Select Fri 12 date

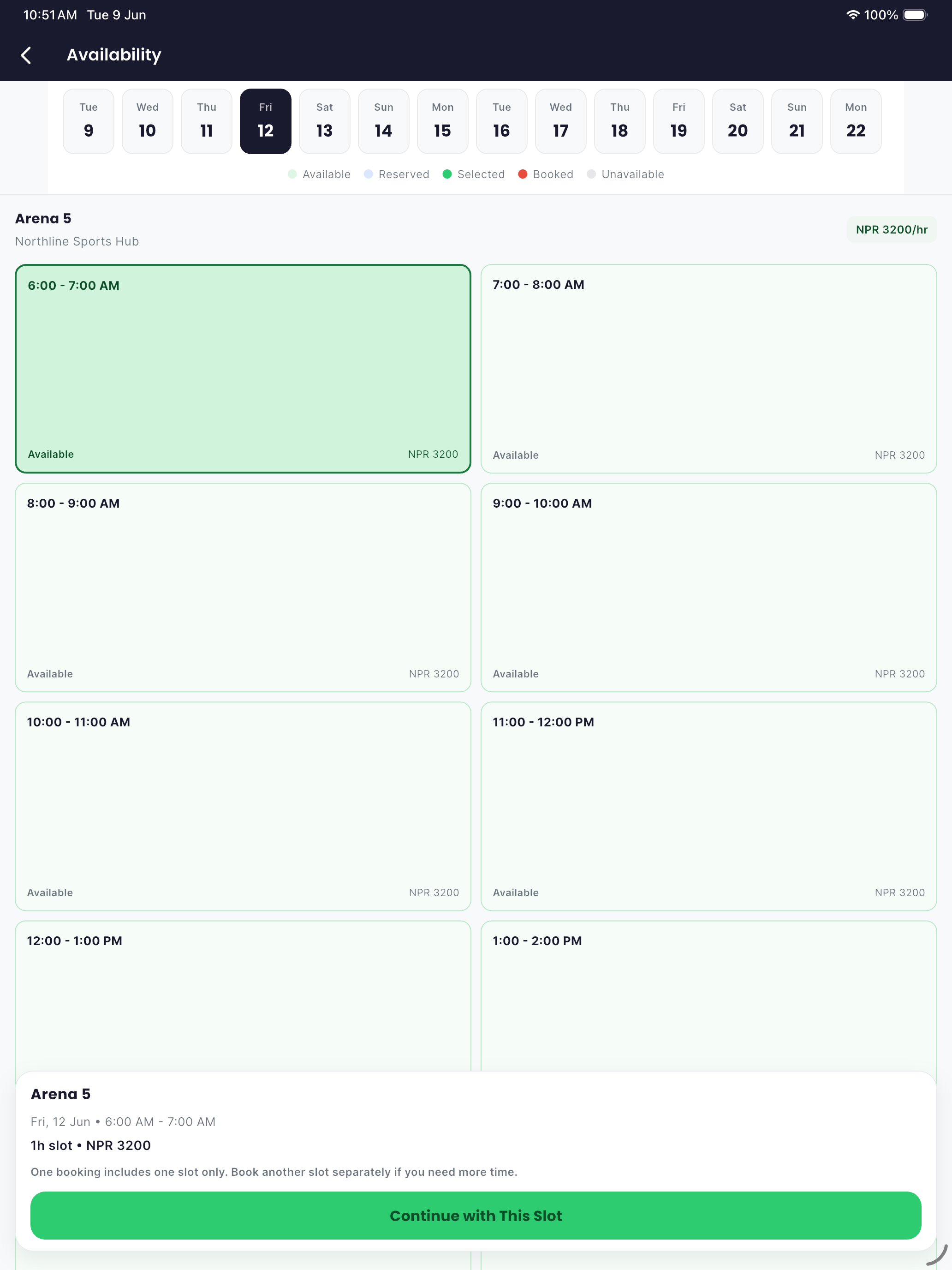point(266,121)
